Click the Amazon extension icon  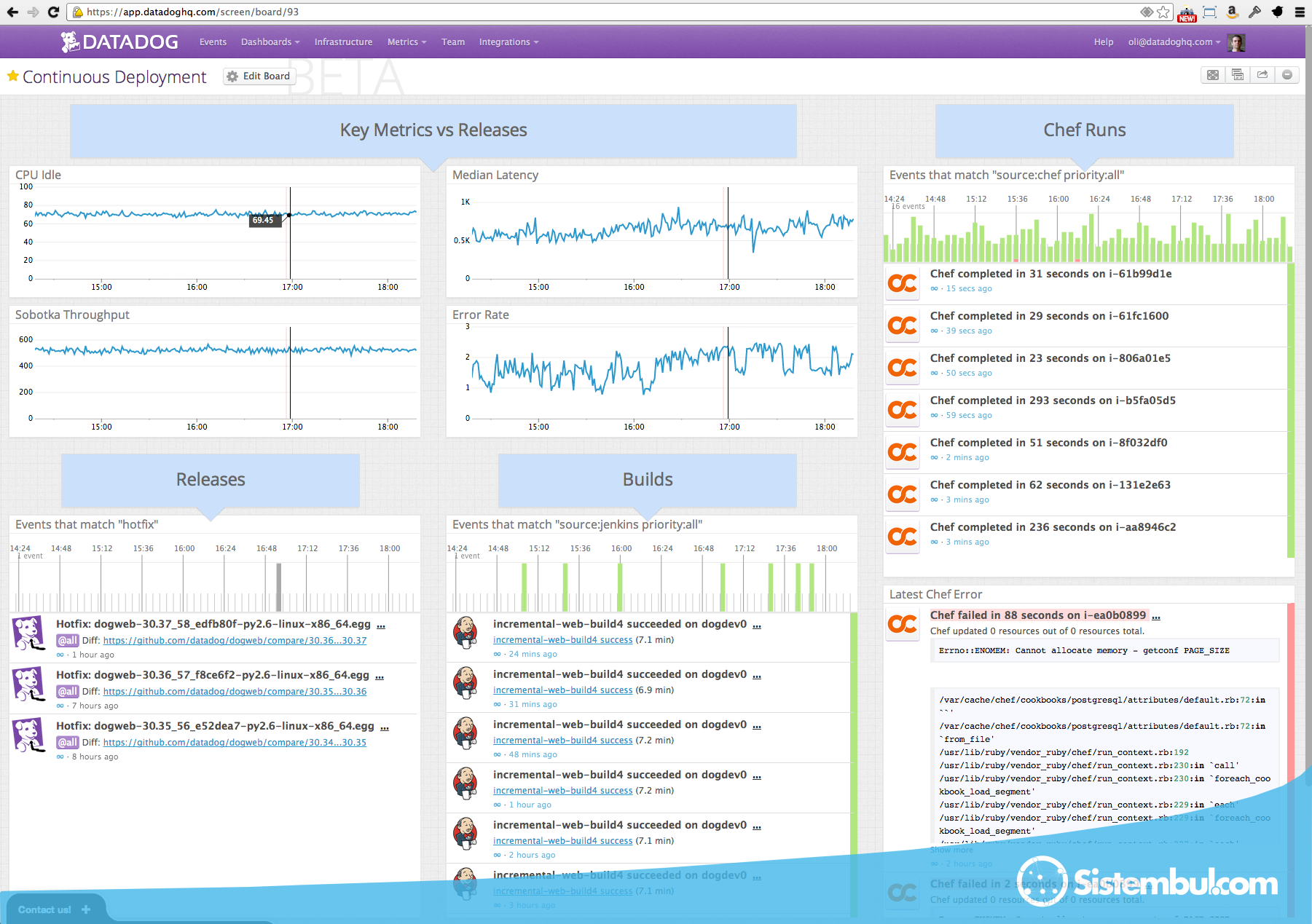click(x=1232, y=12)
